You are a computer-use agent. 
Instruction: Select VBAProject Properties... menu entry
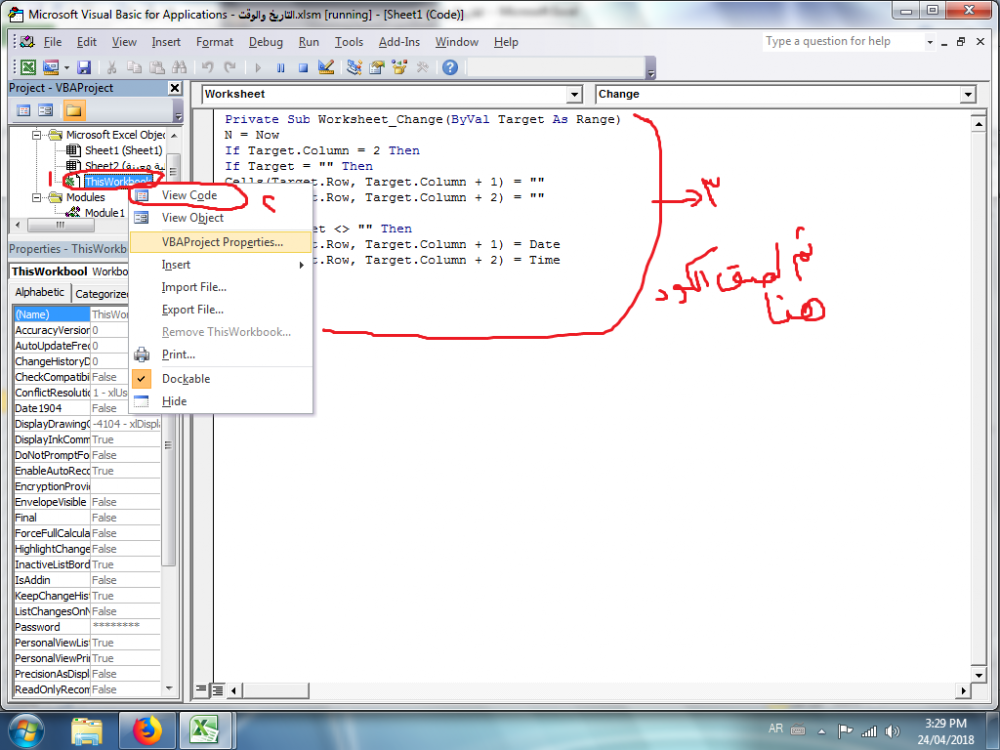click(221, 242)
